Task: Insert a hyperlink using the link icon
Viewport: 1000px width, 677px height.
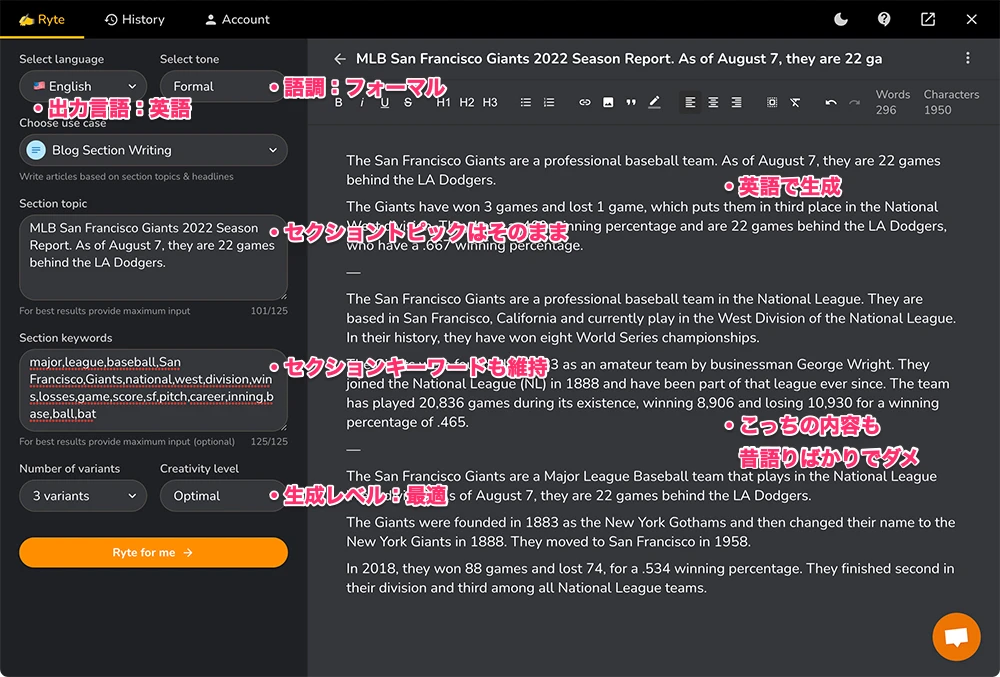Action: pos(585,103)
